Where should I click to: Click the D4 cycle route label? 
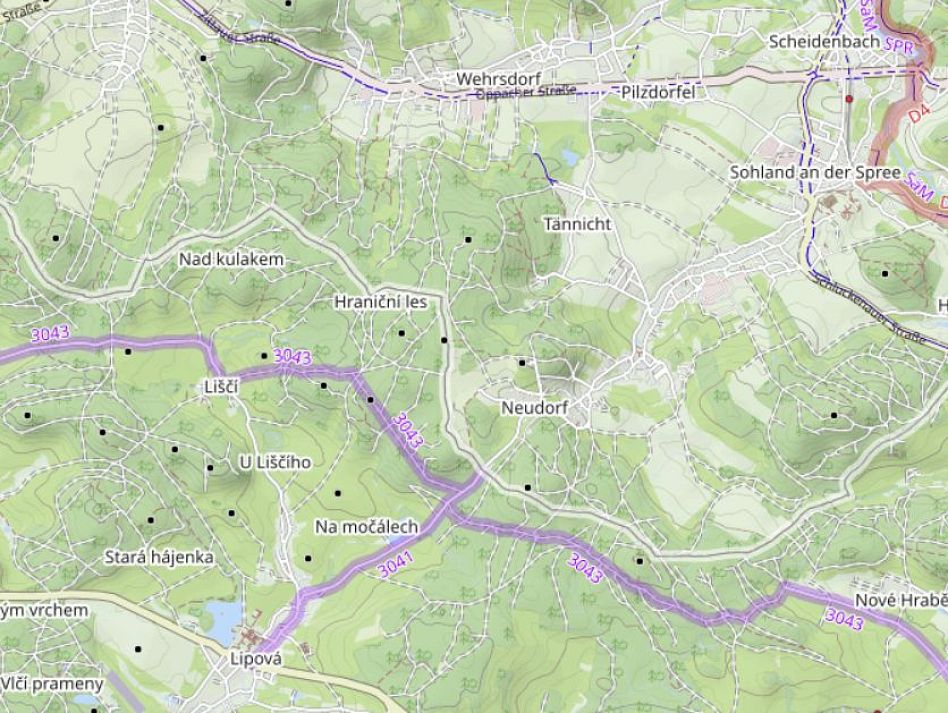(920, 115)
